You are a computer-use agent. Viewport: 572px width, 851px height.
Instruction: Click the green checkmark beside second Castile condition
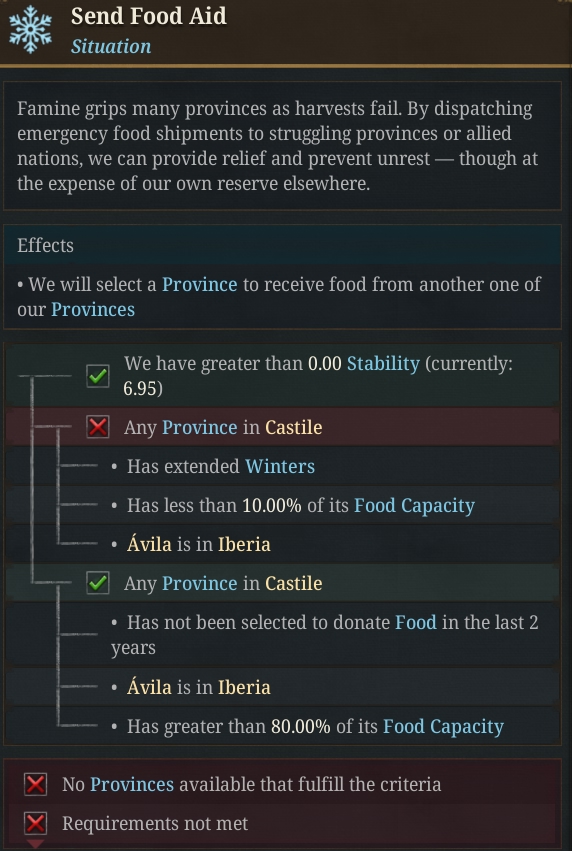click(x=98, y=583)
